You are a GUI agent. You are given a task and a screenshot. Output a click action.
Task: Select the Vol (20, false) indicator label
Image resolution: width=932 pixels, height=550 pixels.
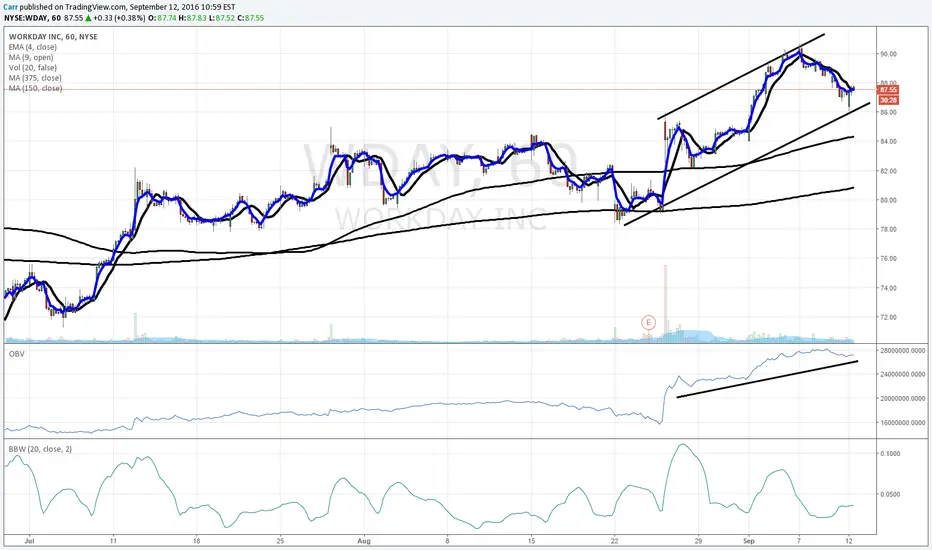tap(34, 68)
